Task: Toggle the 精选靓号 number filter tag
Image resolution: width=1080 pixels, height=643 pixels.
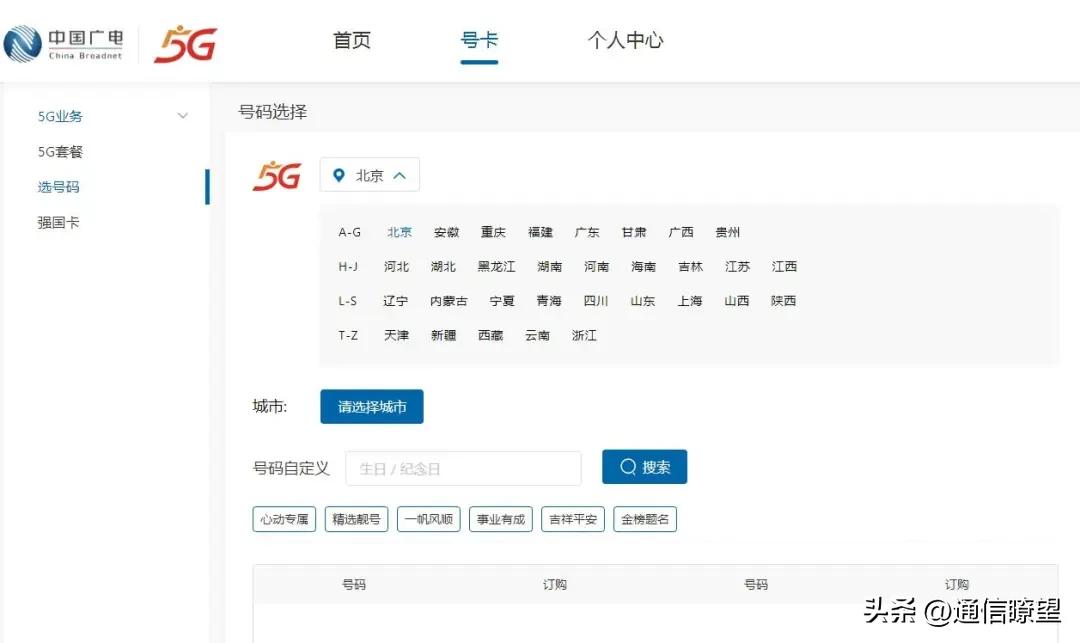Action: pyautogui.click(x=356, y=518)
